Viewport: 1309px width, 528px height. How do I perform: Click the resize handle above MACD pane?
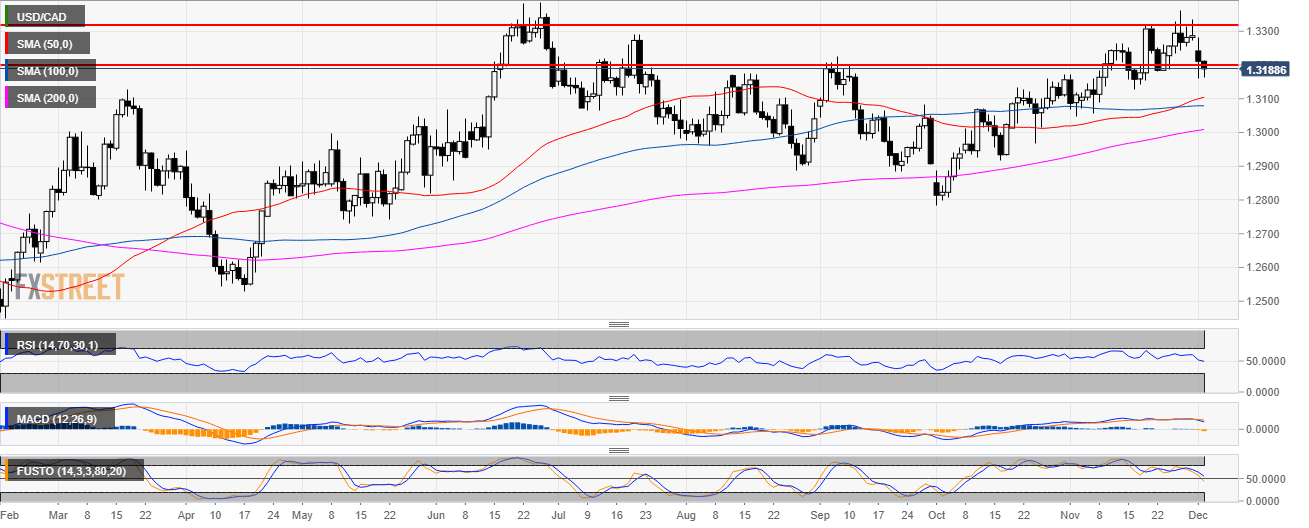(x=618, y=398)
